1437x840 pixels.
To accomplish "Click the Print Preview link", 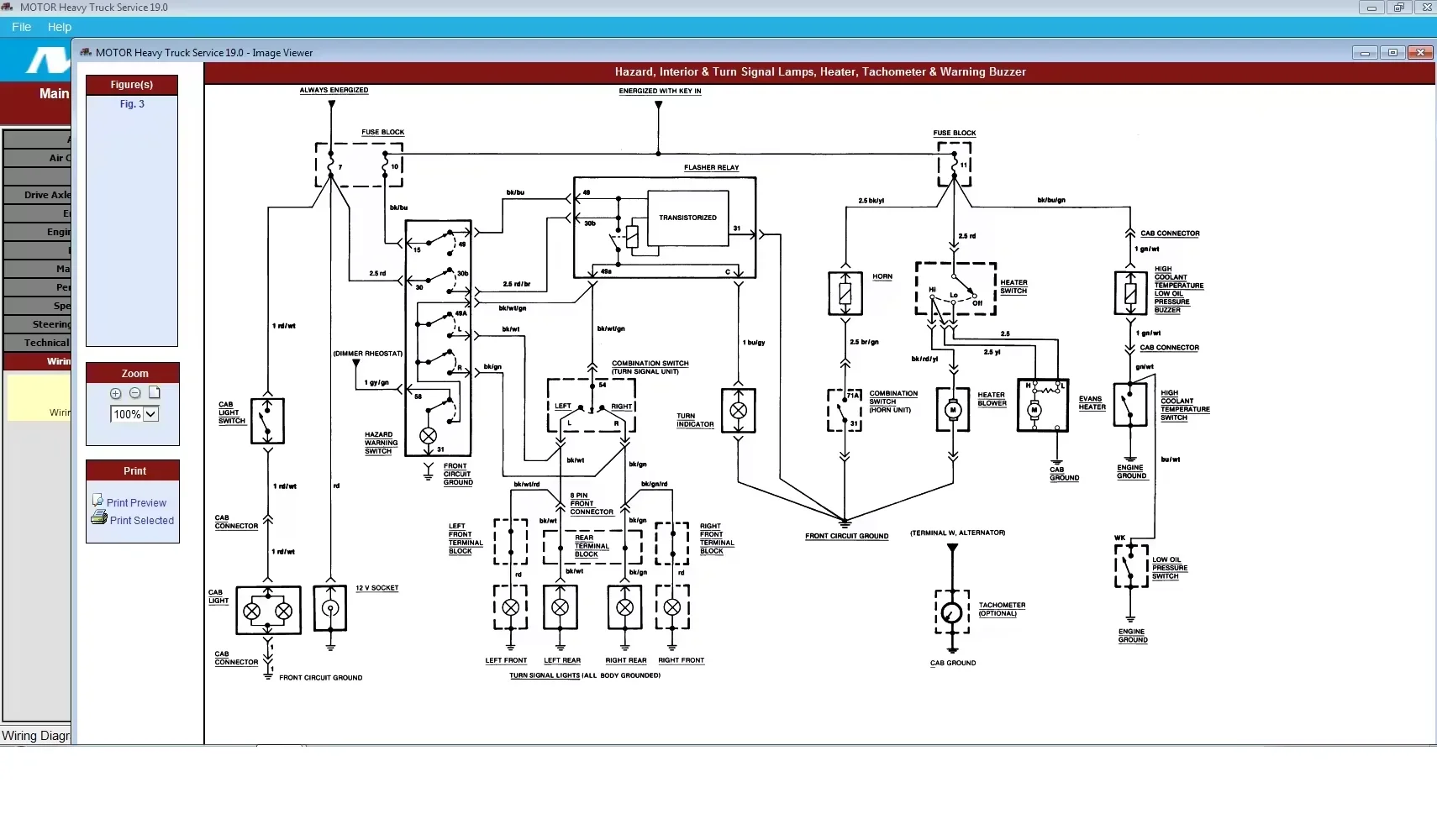I will (x=136, y=502).
